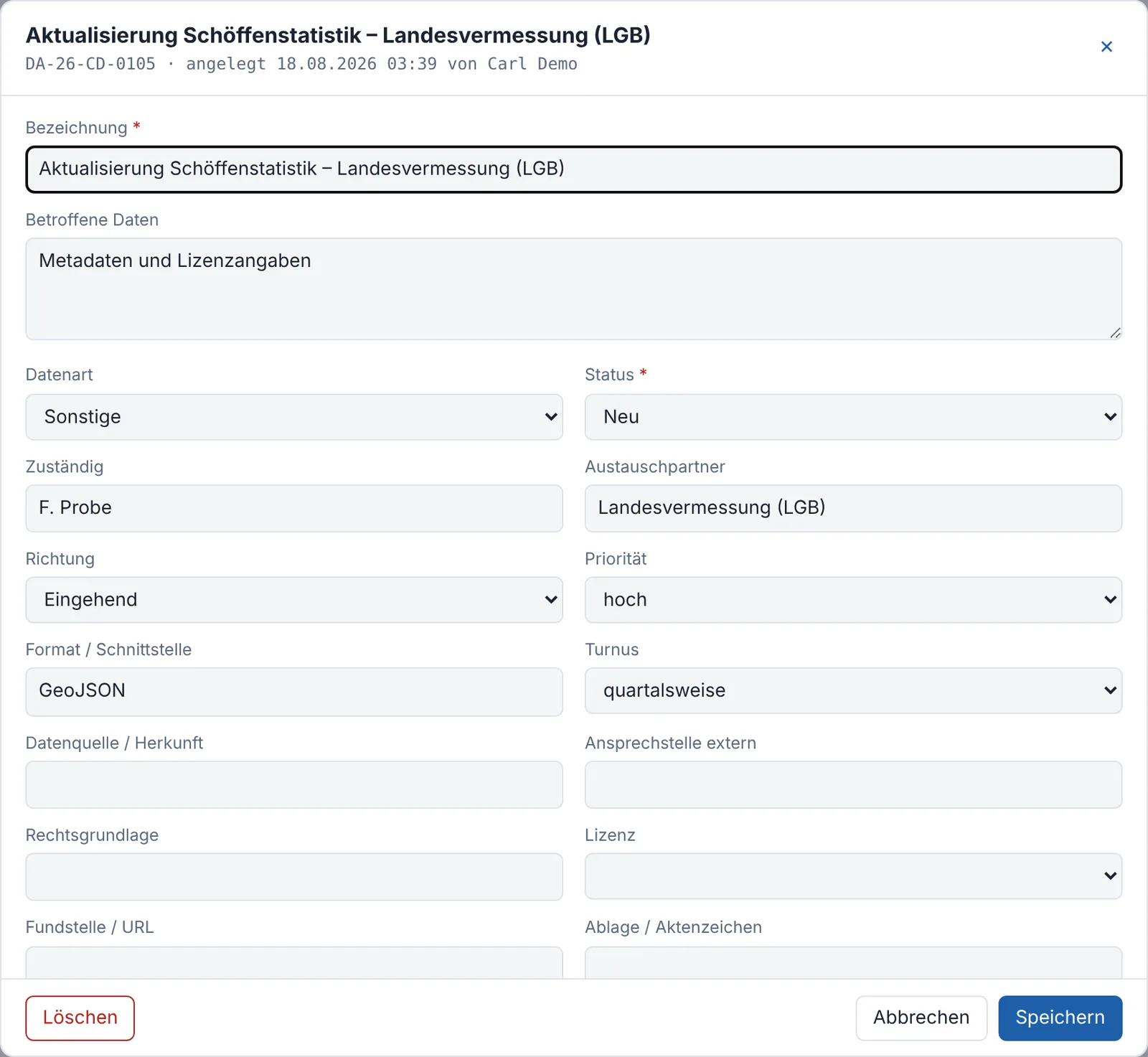Focus the Fundstelle / URL input
Image resolution: width=1148 pixels, height=1057 pixels.
pos(294,962)
